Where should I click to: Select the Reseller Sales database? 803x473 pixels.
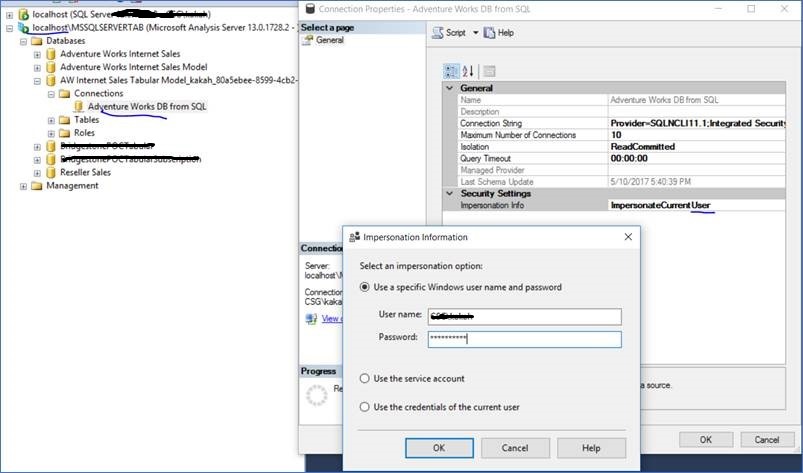pos(86,173)
